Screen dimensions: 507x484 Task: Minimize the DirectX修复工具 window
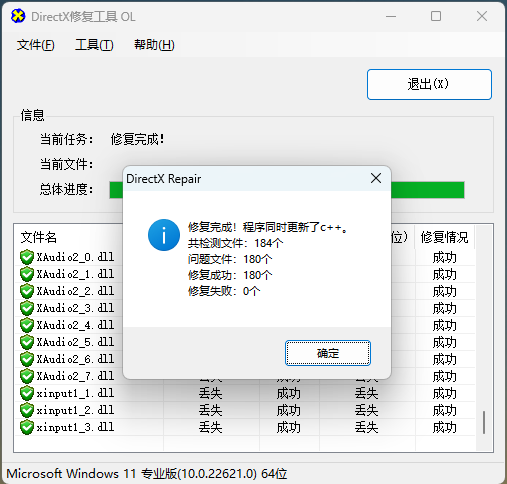pyautogui.click(x=391, y=16)
